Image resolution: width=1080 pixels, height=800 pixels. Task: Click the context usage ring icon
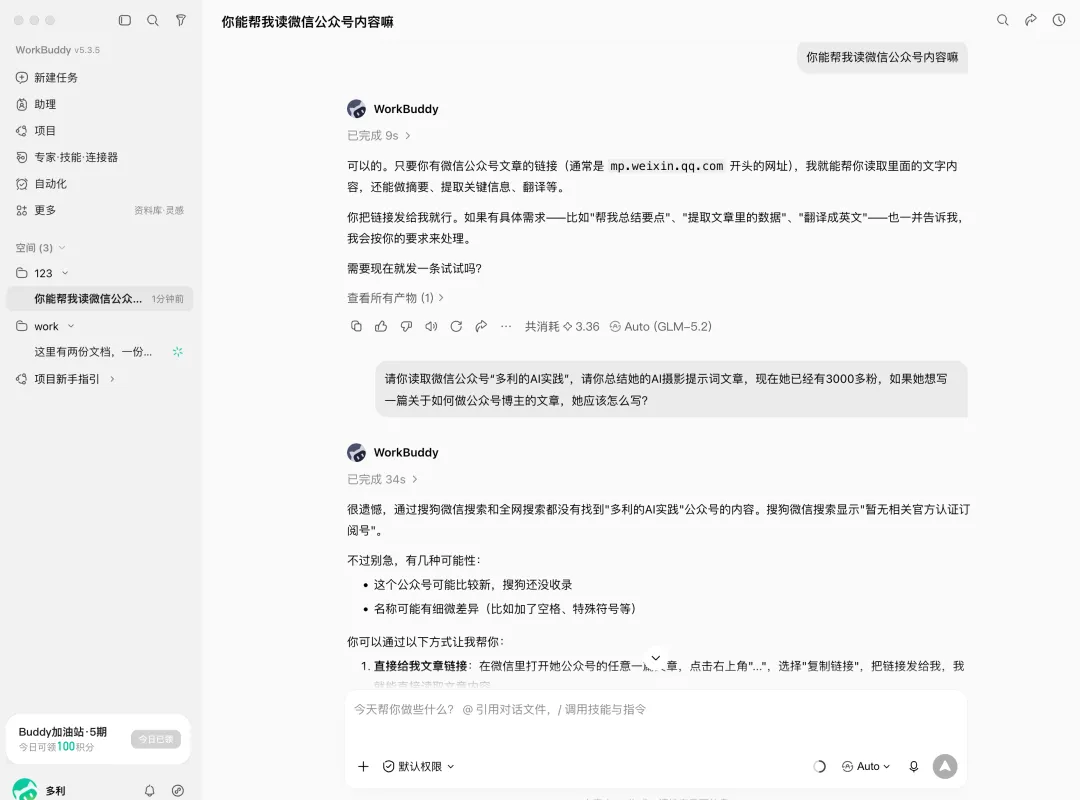(x=819, y=766)
